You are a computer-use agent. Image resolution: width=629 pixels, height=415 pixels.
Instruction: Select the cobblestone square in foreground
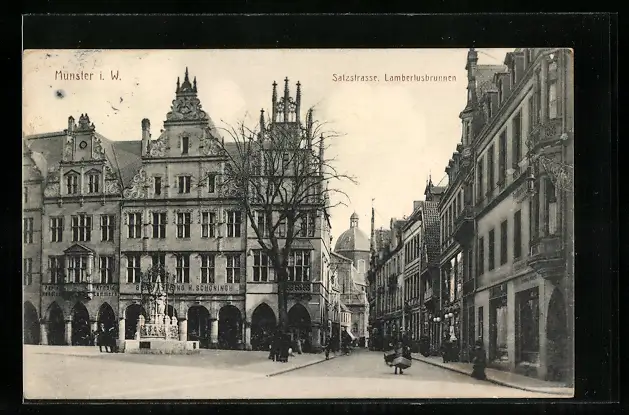click(150, 375)
